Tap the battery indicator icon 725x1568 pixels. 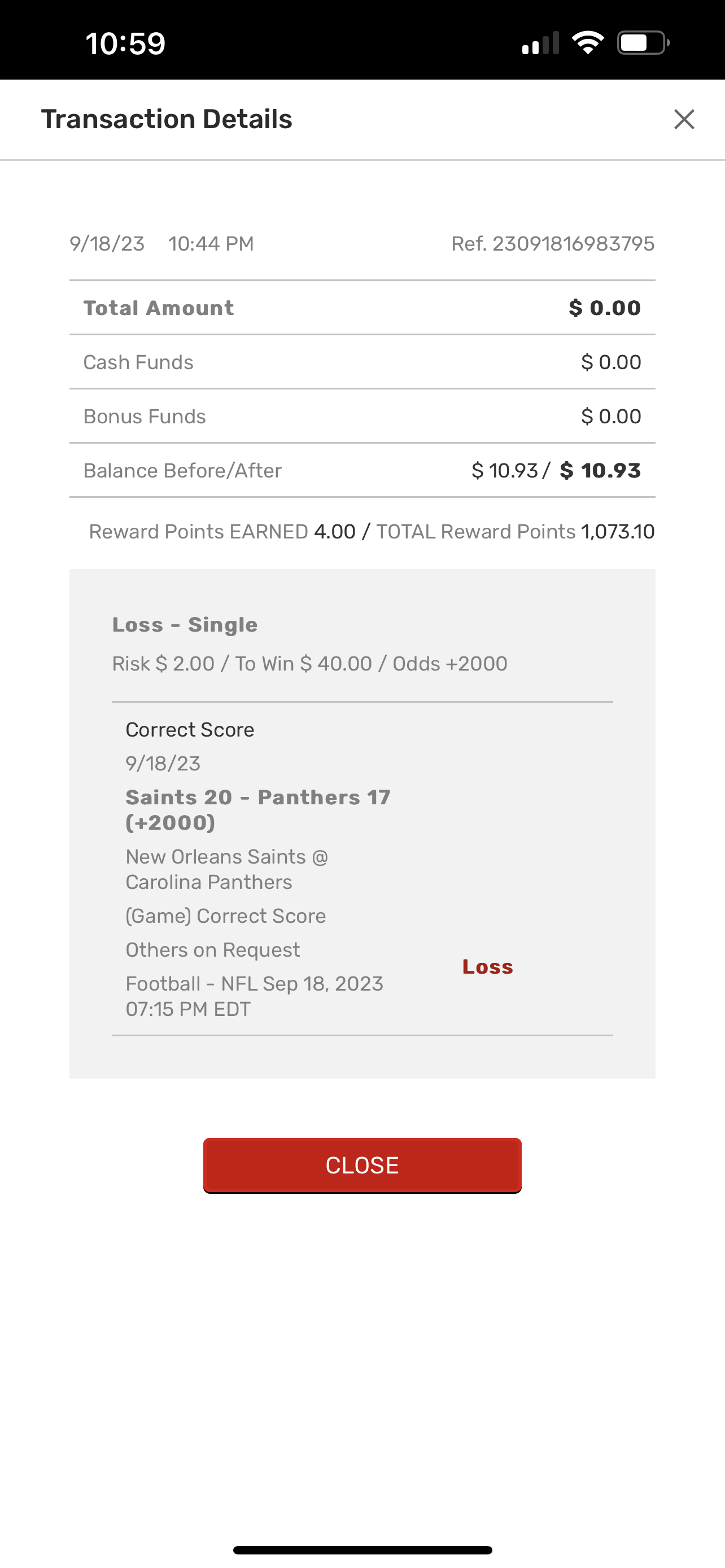643,43
